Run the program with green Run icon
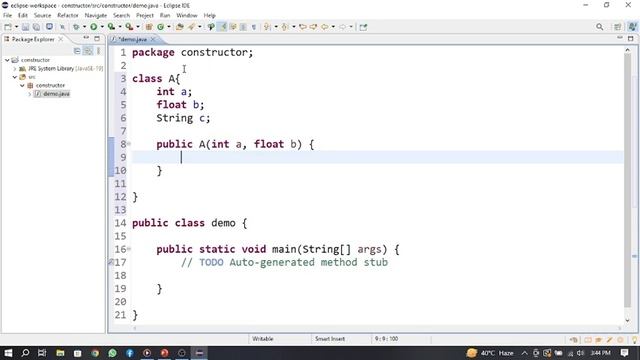 (x=93, y=27)
